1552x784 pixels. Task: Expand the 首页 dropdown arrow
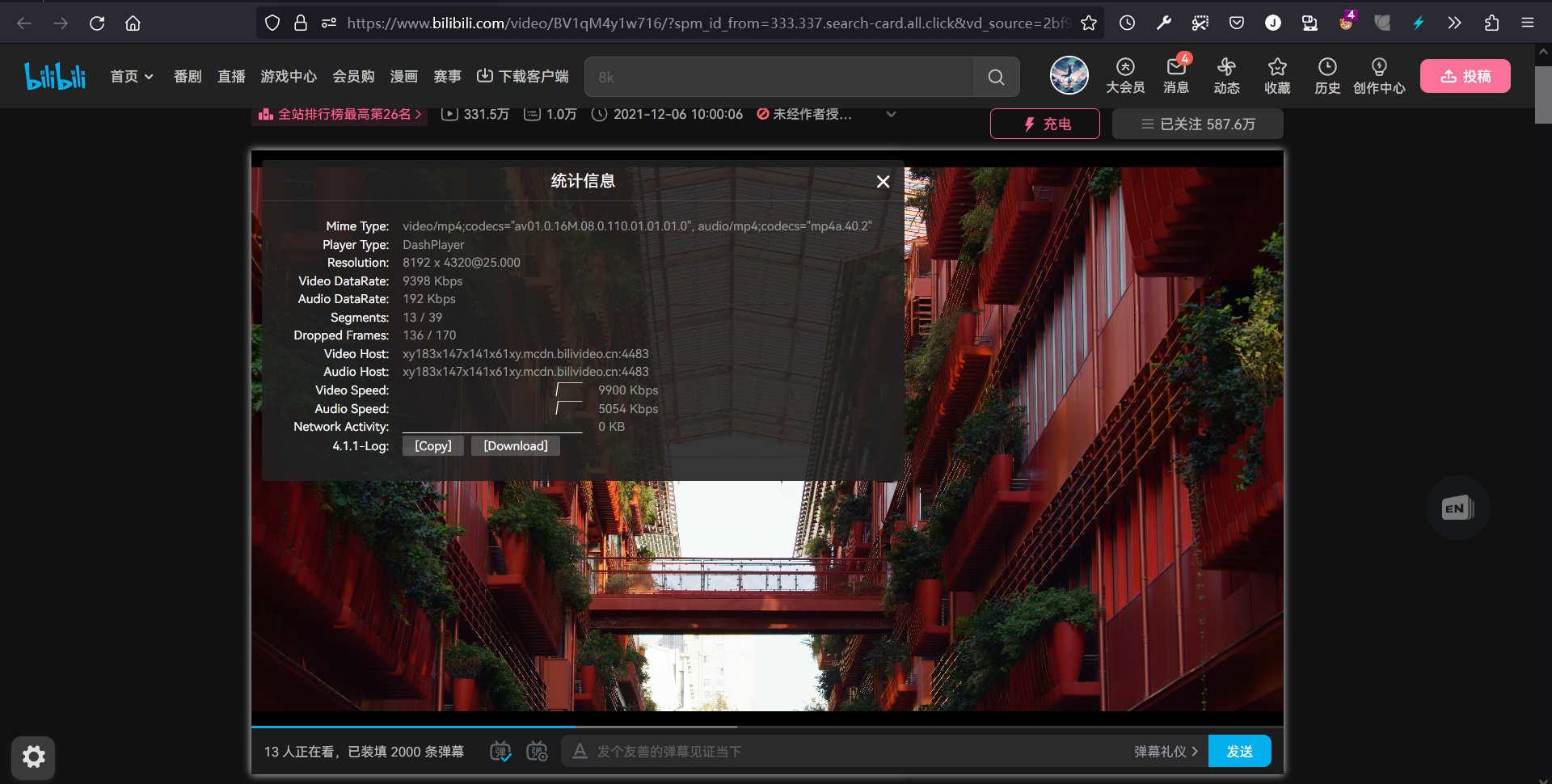pos(149,76)
